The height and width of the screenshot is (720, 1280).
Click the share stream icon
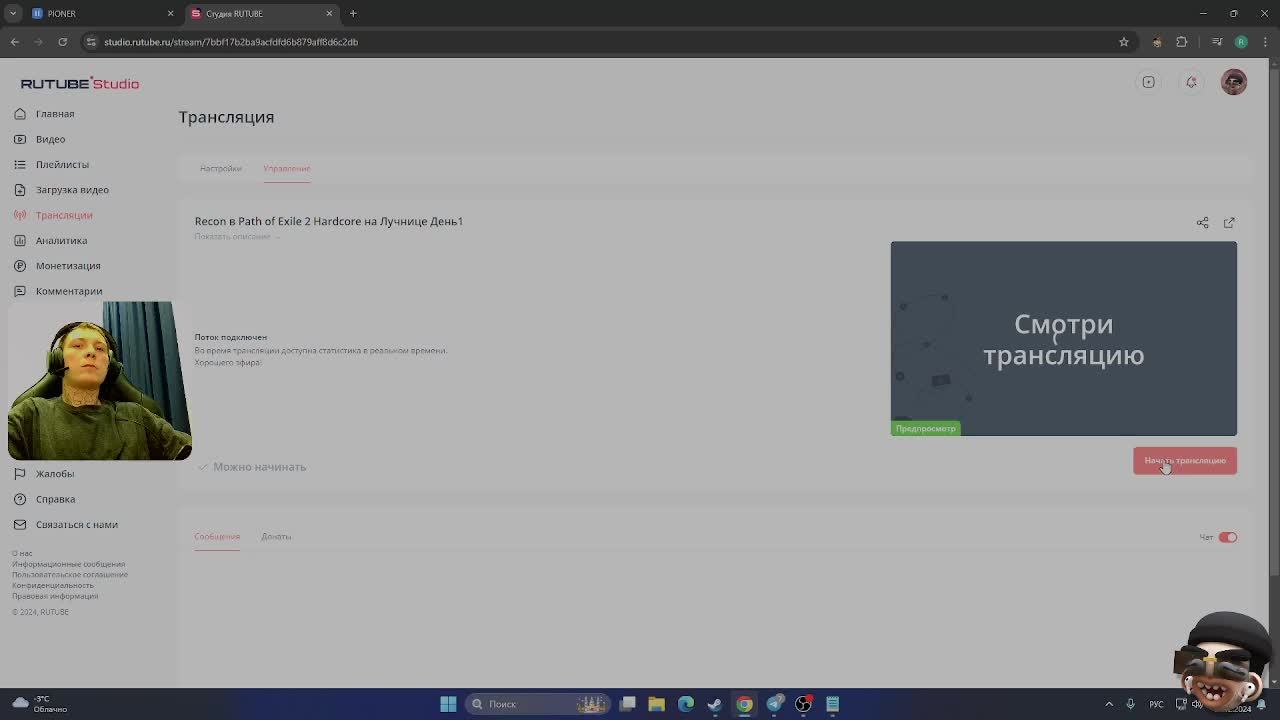tap(1203, 222)
